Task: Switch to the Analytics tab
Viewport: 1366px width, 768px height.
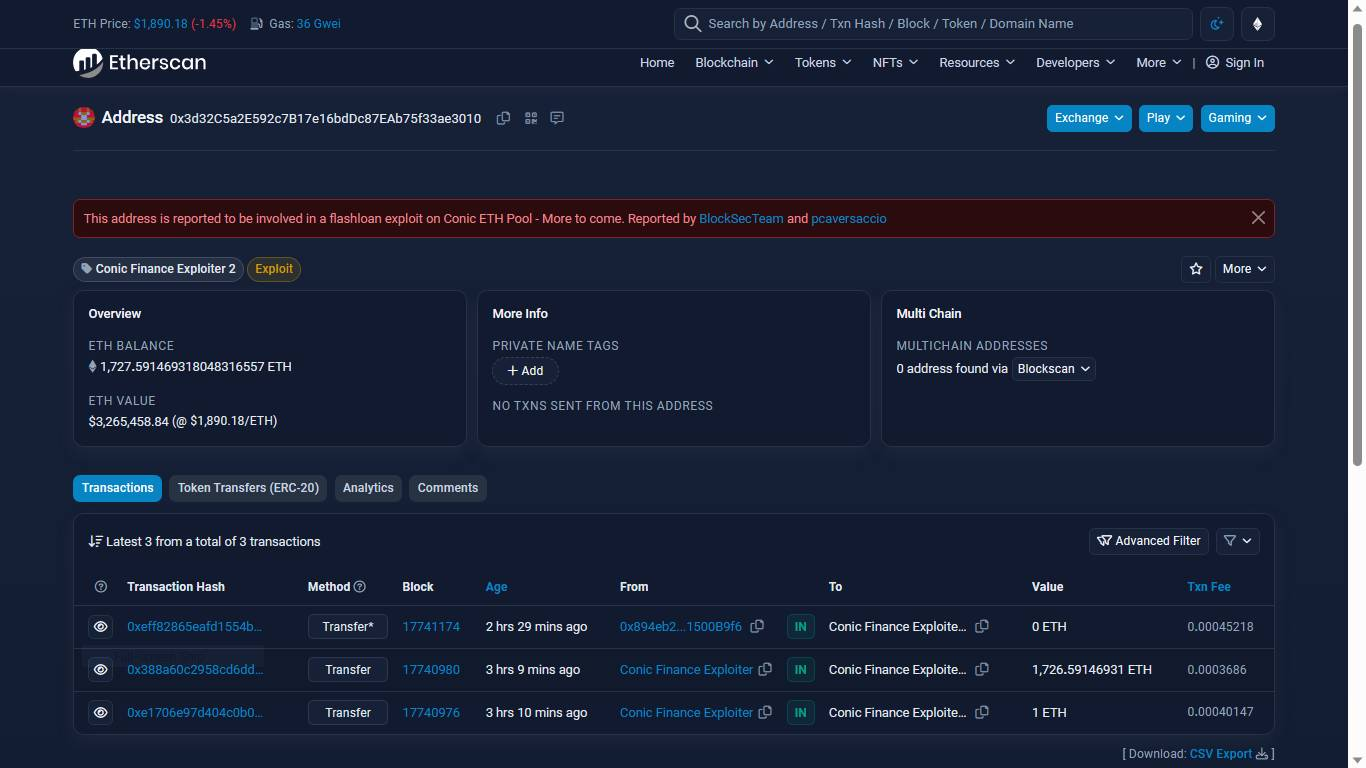Action: point(368,488)
